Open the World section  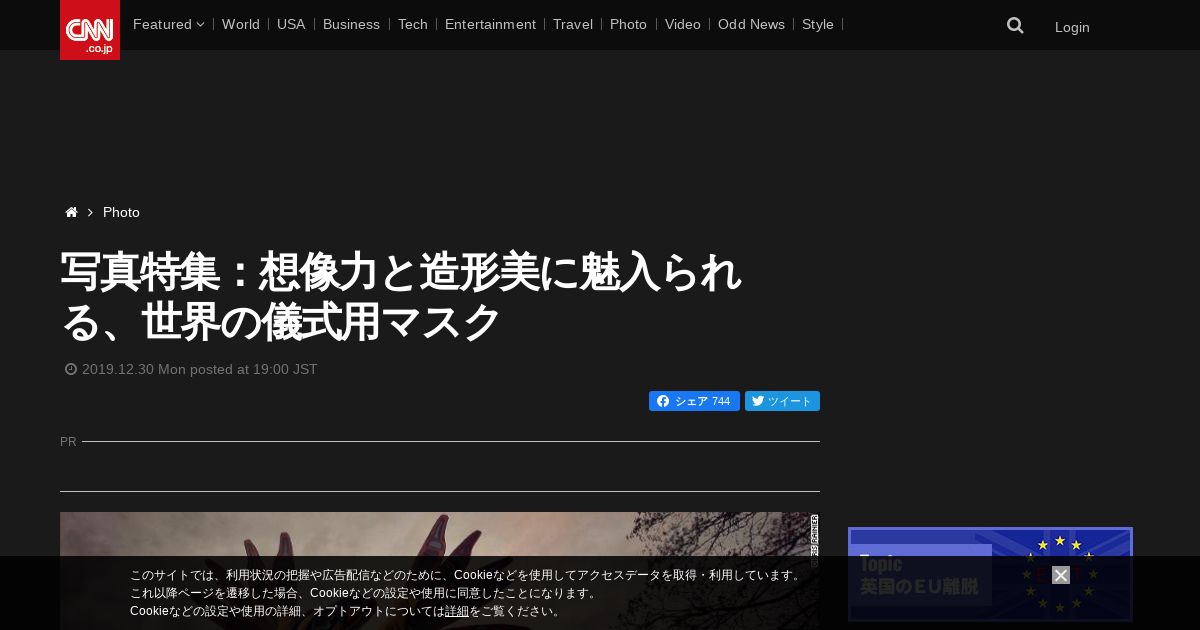241,24
